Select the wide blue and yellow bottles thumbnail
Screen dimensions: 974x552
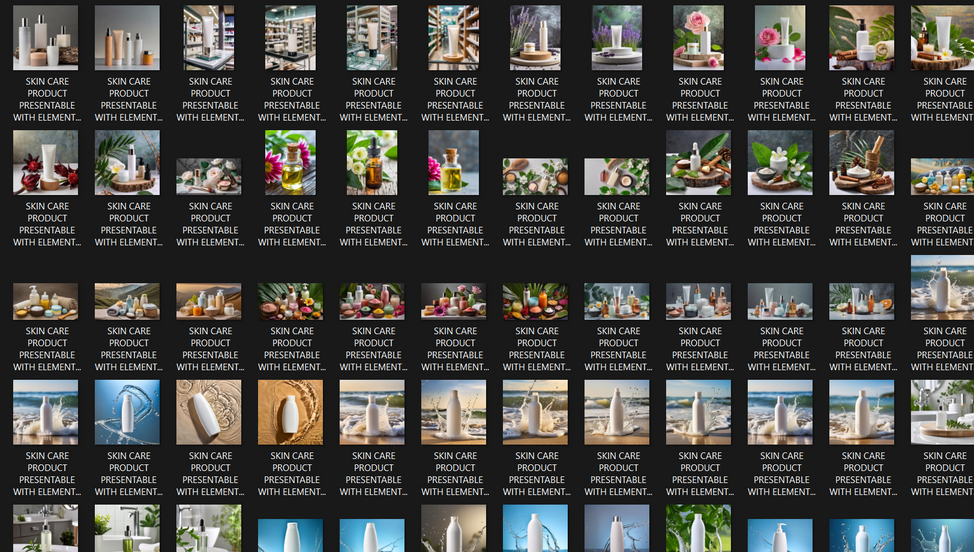coord(944,176)
